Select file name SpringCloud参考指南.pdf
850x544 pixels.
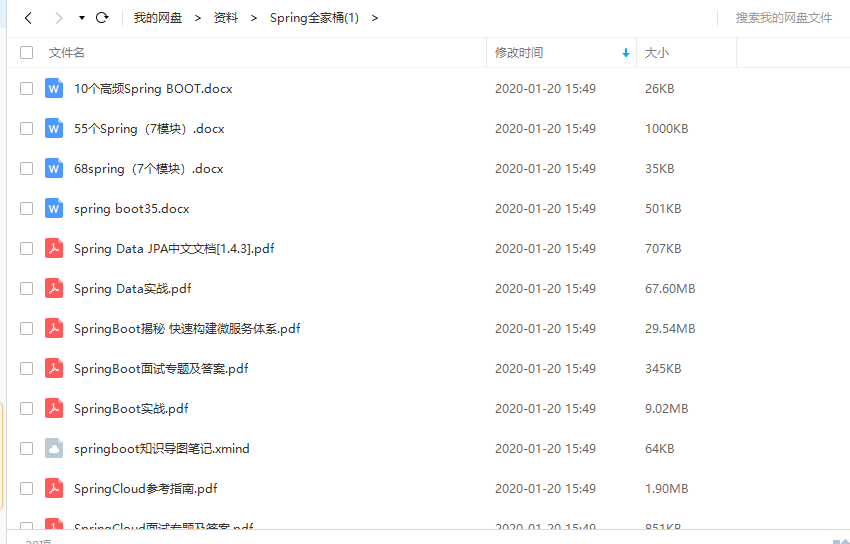146,489
